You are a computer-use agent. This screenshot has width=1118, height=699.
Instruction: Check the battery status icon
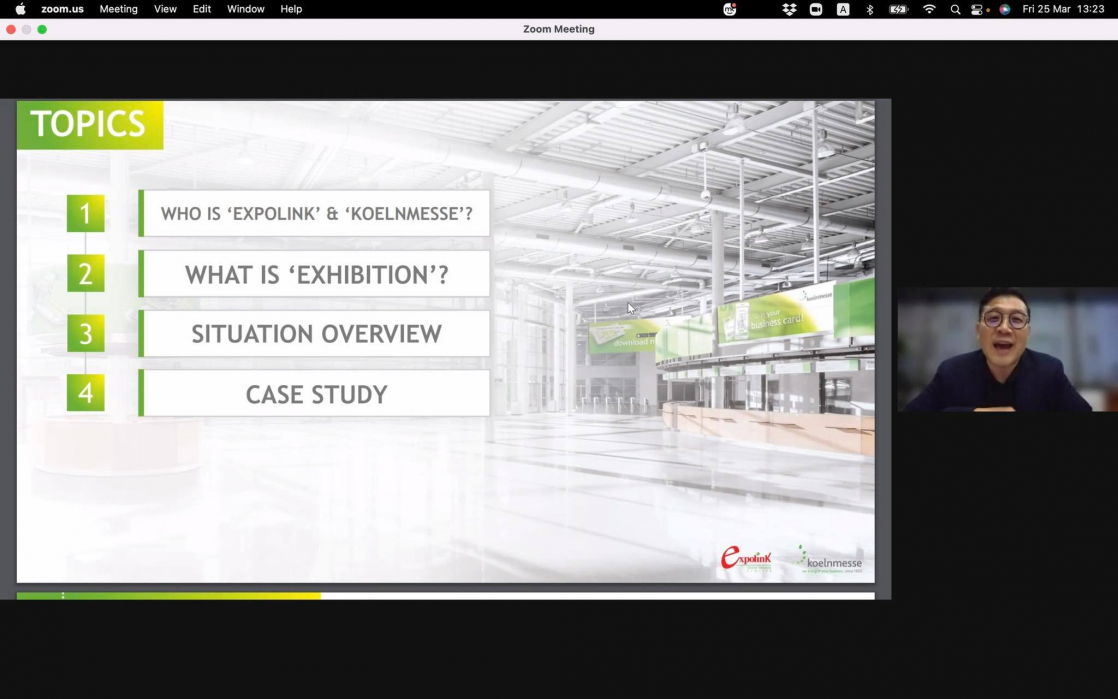click(898, 9)
